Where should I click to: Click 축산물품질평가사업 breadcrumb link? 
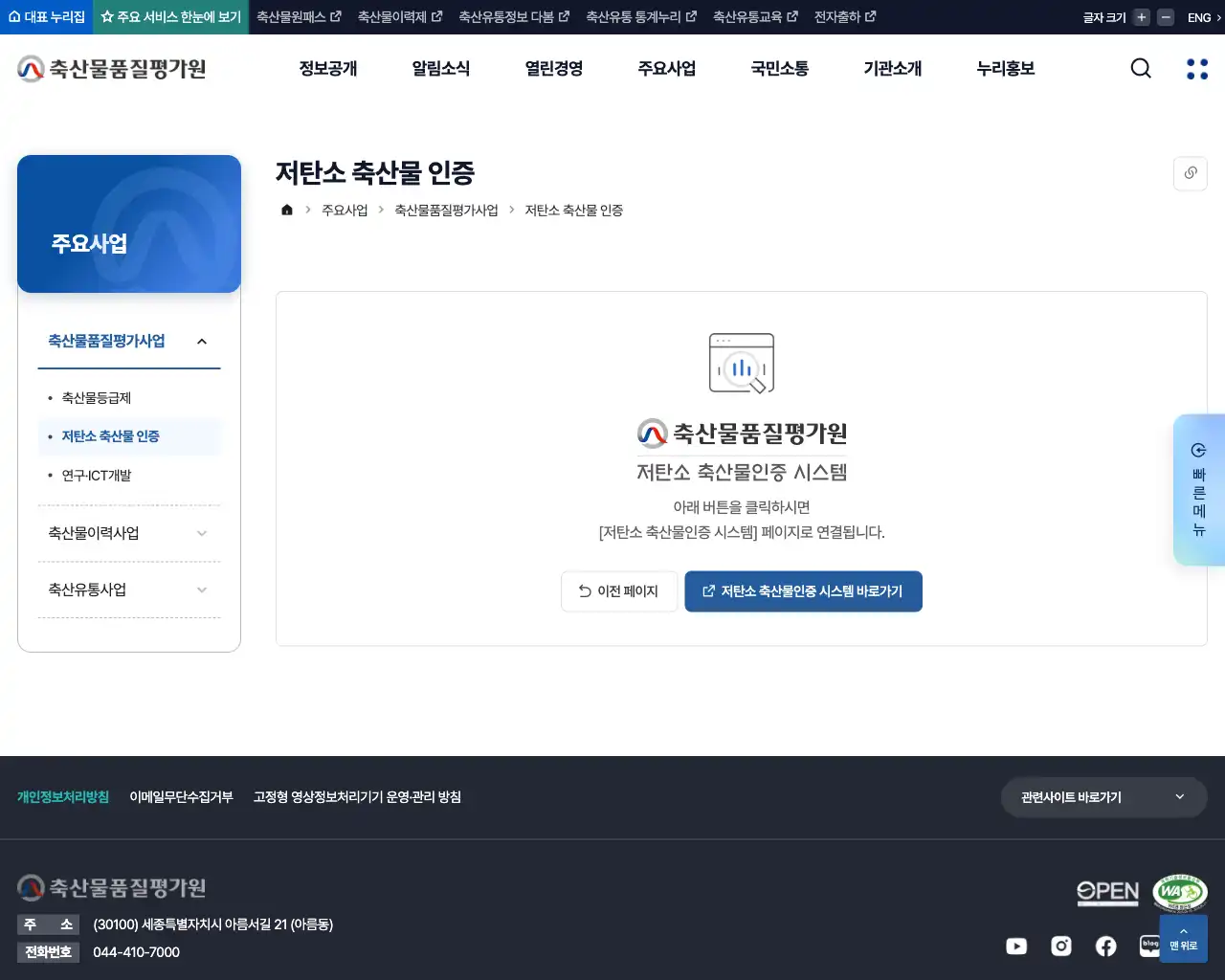(446, 210)
